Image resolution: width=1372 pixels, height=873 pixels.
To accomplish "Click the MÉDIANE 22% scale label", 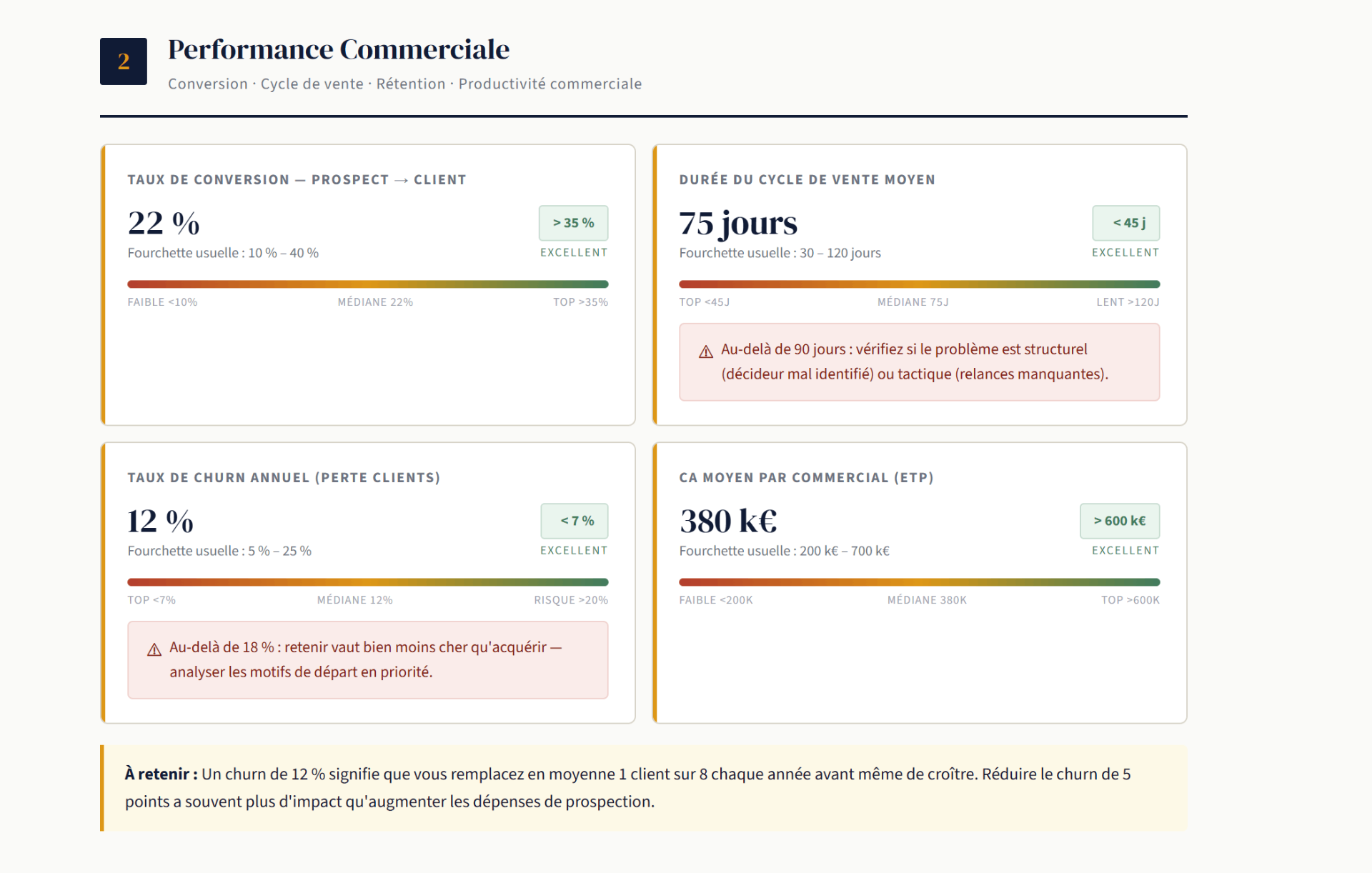I will tap(375, 302).
